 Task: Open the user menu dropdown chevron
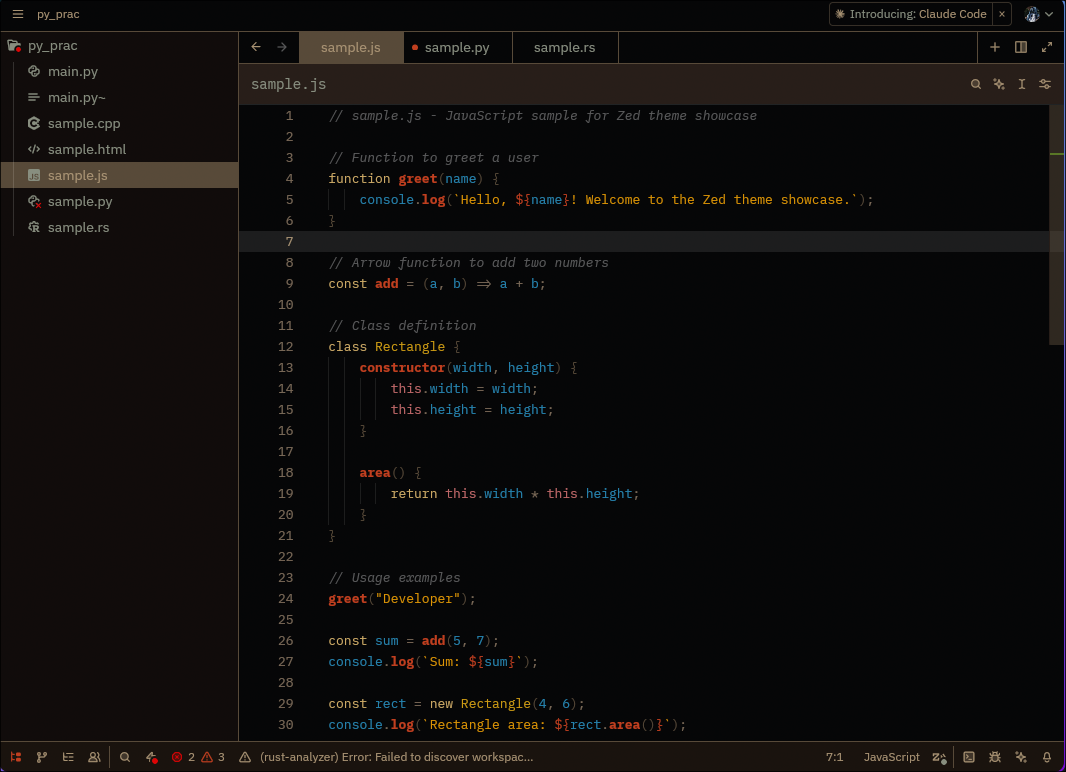1049,14
